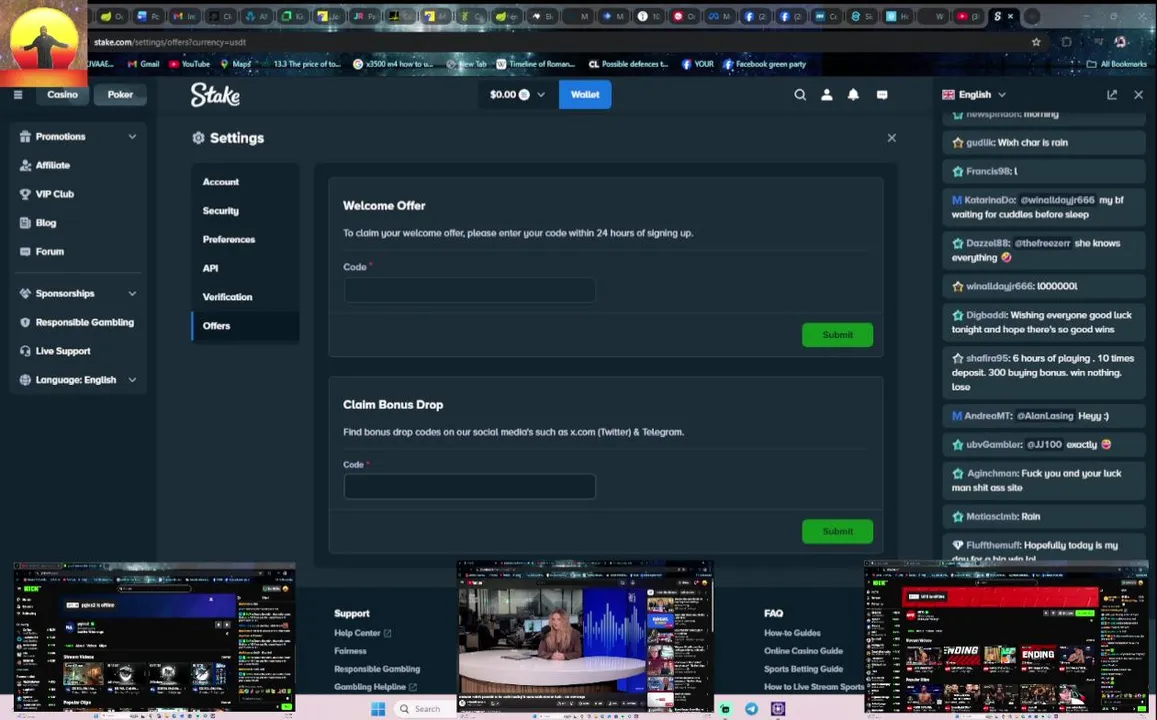Viewport: 1157px width, 720px height.
Task: Open the Preferences settings tab
Action: pyautogui.click(x=245, y=239)
